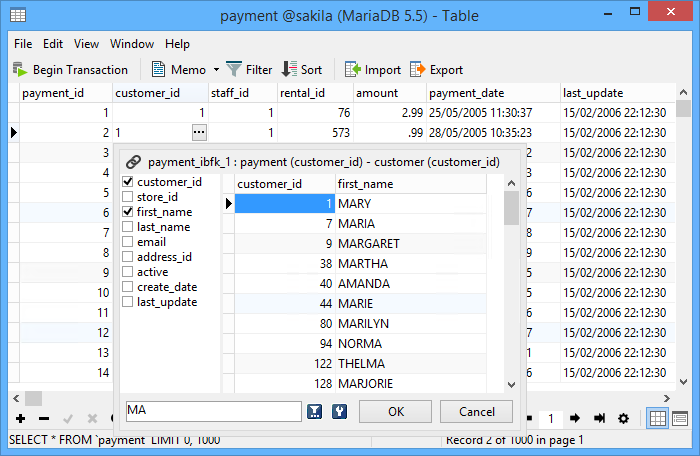Select the MARGARET row in popup
This screenshot has height=456, width=700.
point(361,243)
